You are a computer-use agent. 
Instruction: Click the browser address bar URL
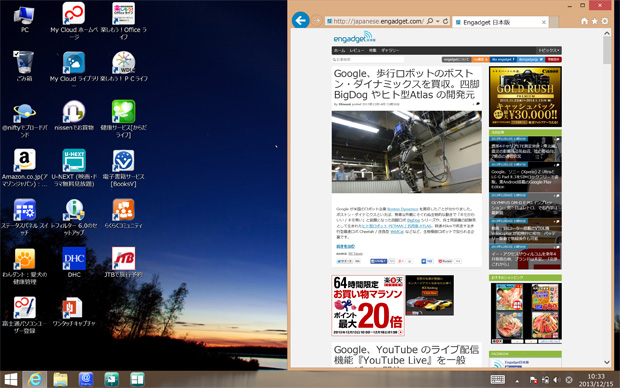point(378,21)
